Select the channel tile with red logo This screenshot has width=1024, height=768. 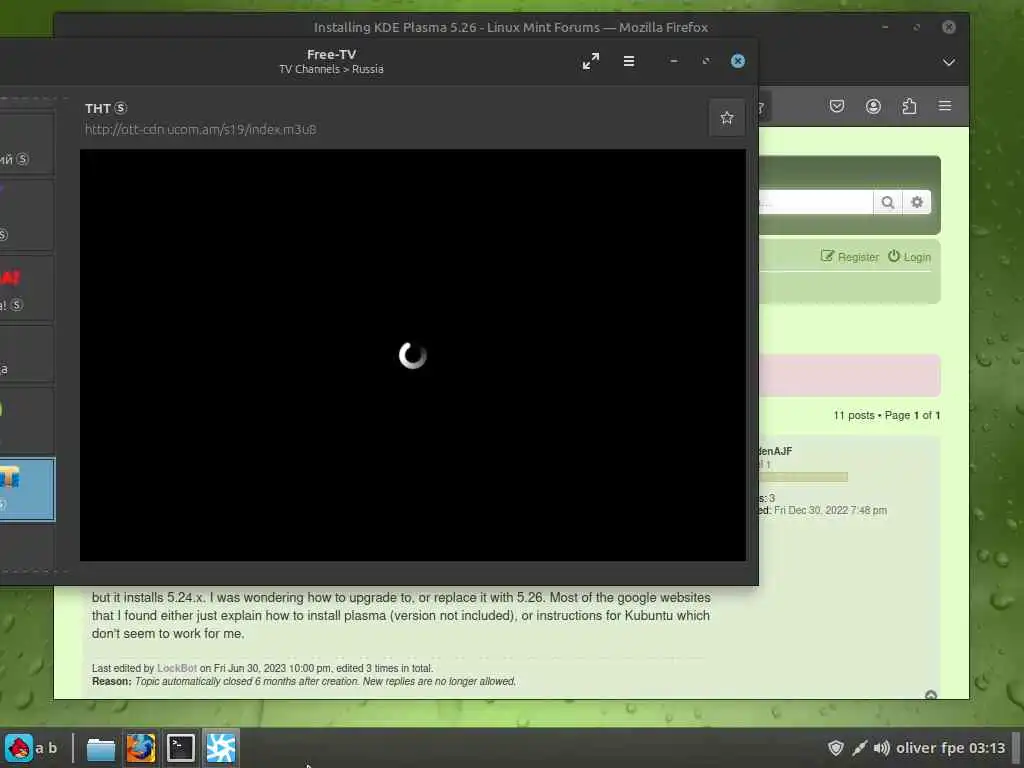[x=27, y=289]
